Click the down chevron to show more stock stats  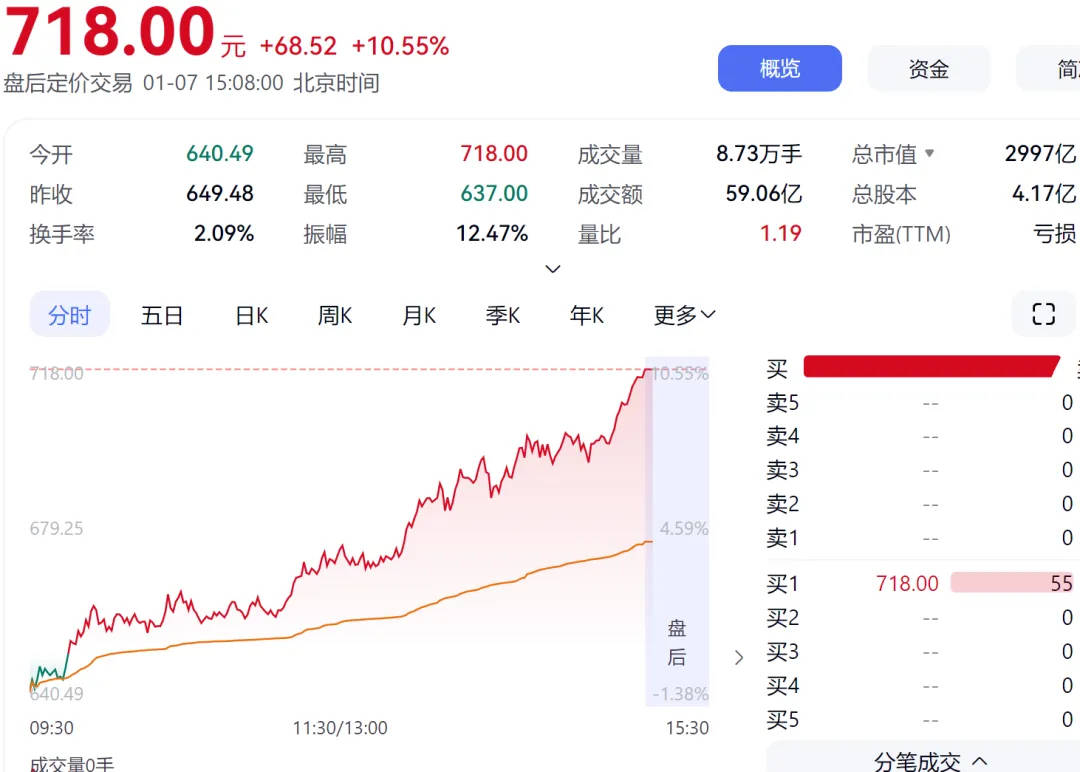553,268
